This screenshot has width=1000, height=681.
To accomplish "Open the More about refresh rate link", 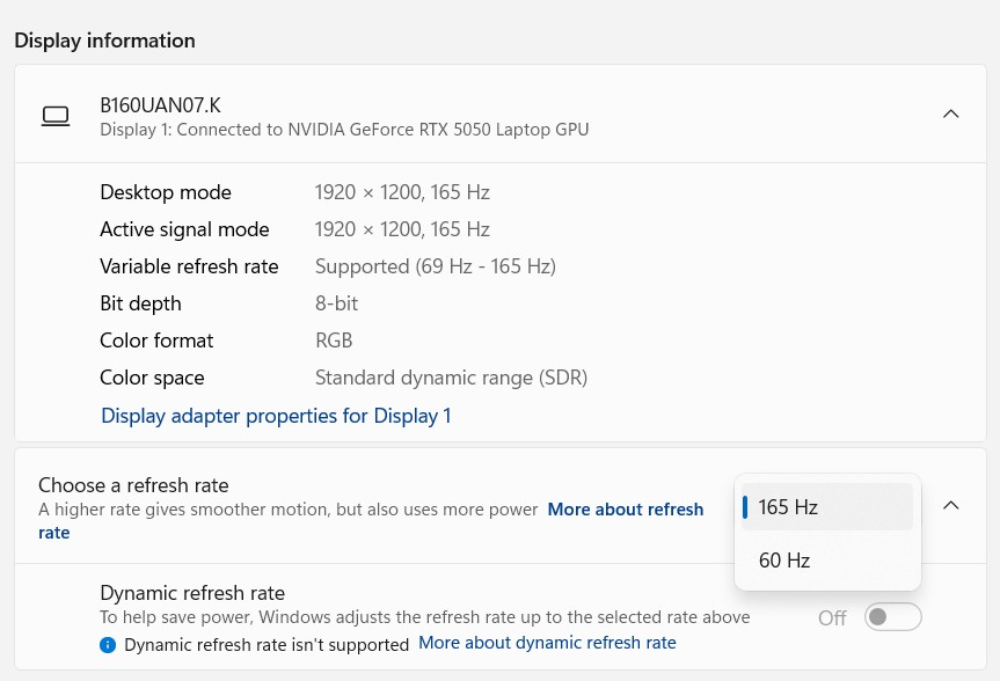I will tap(625, 509).
